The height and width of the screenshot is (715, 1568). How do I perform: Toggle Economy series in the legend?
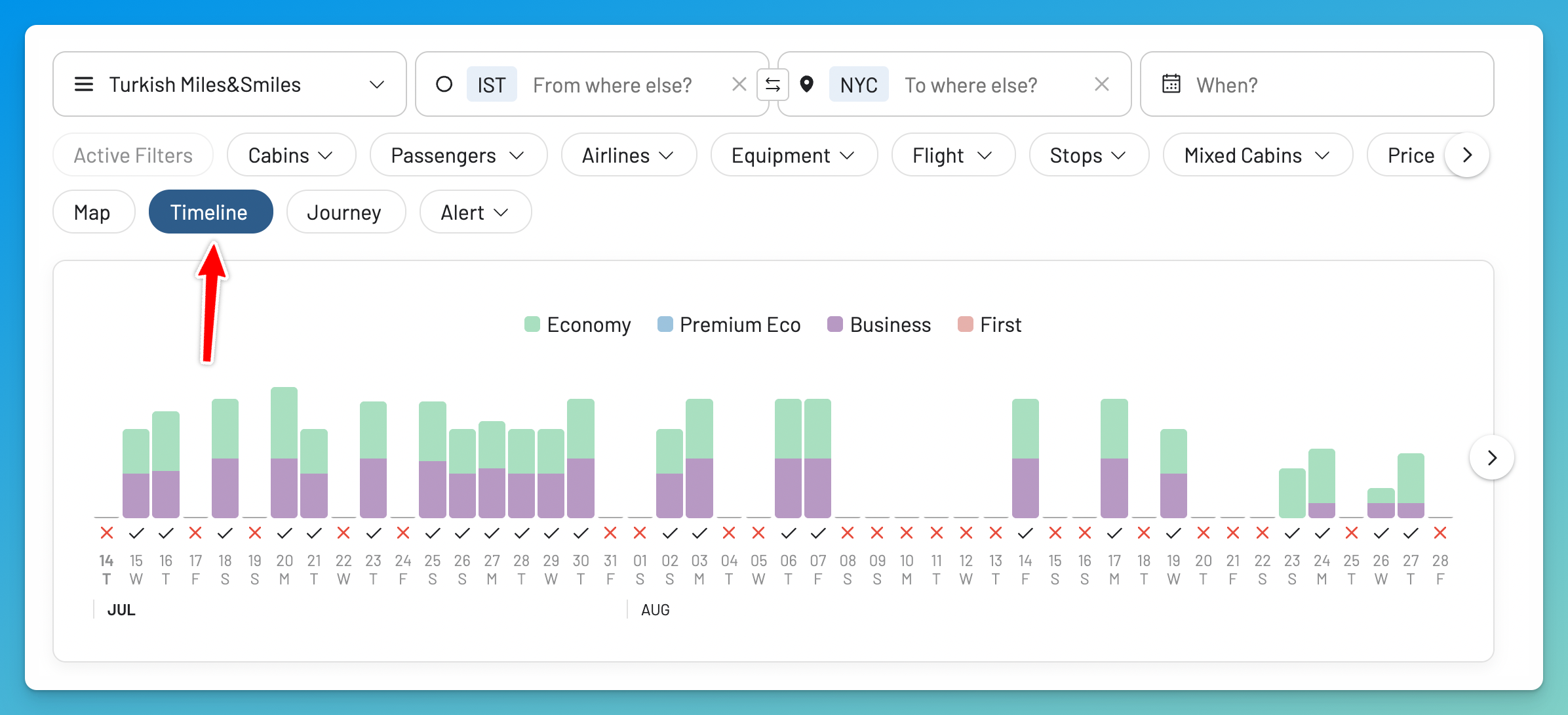(x=578, y=325)
